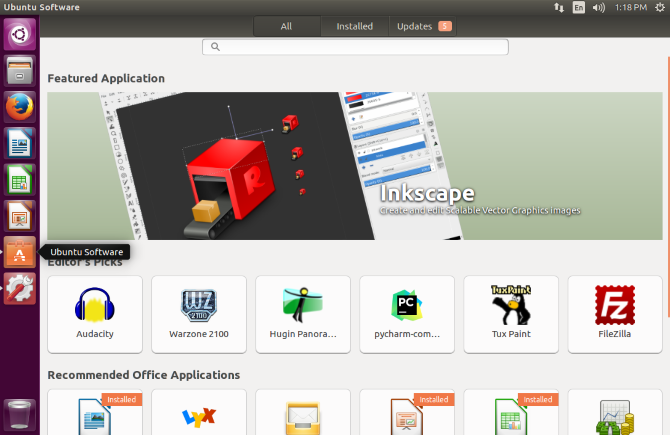Open the Files manager from the launcher
Image resolution: width=670 pixels, height=435 pixels.
(20, 71)
